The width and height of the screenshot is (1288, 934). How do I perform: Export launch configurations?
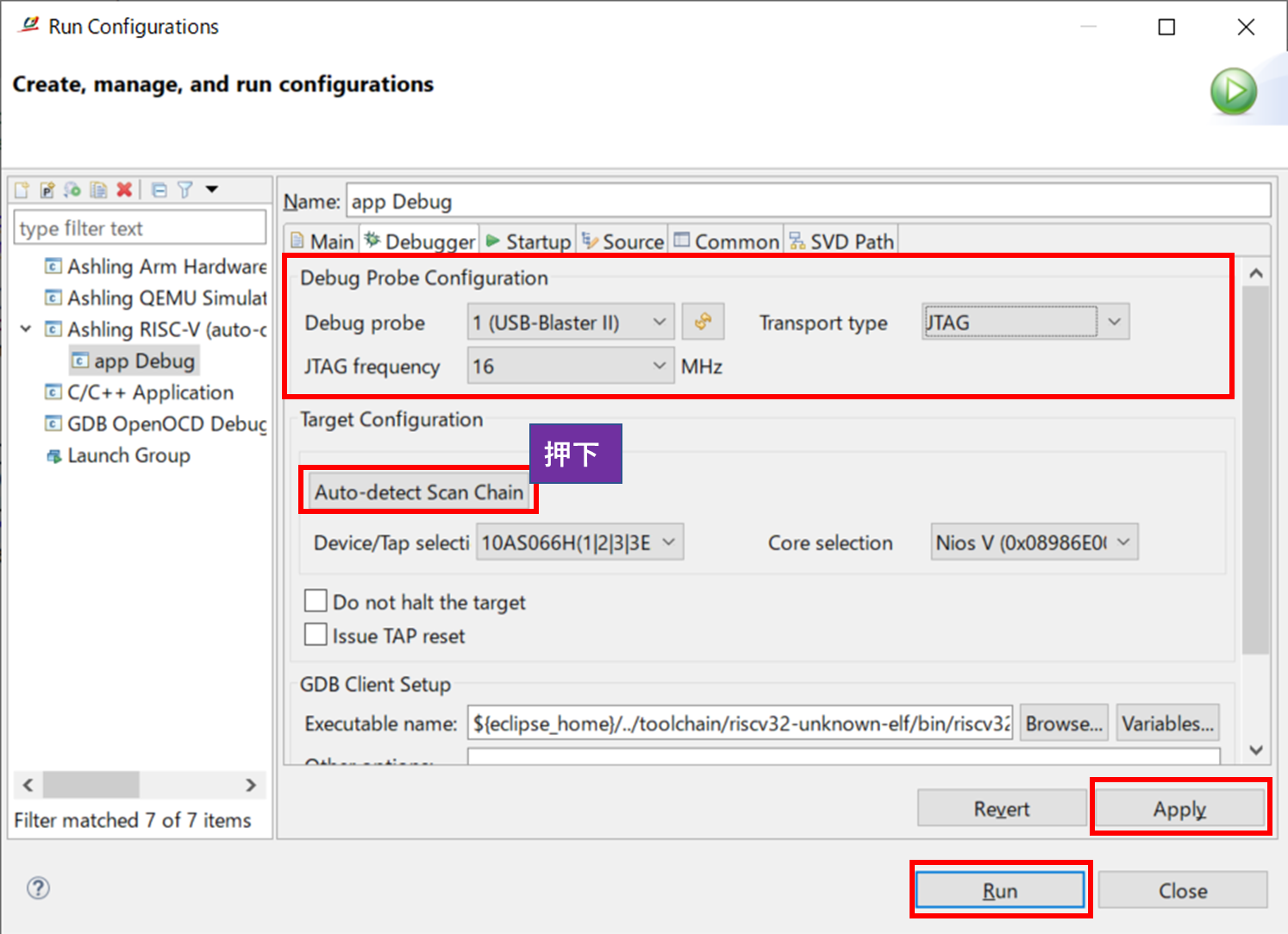click(72, 190)
